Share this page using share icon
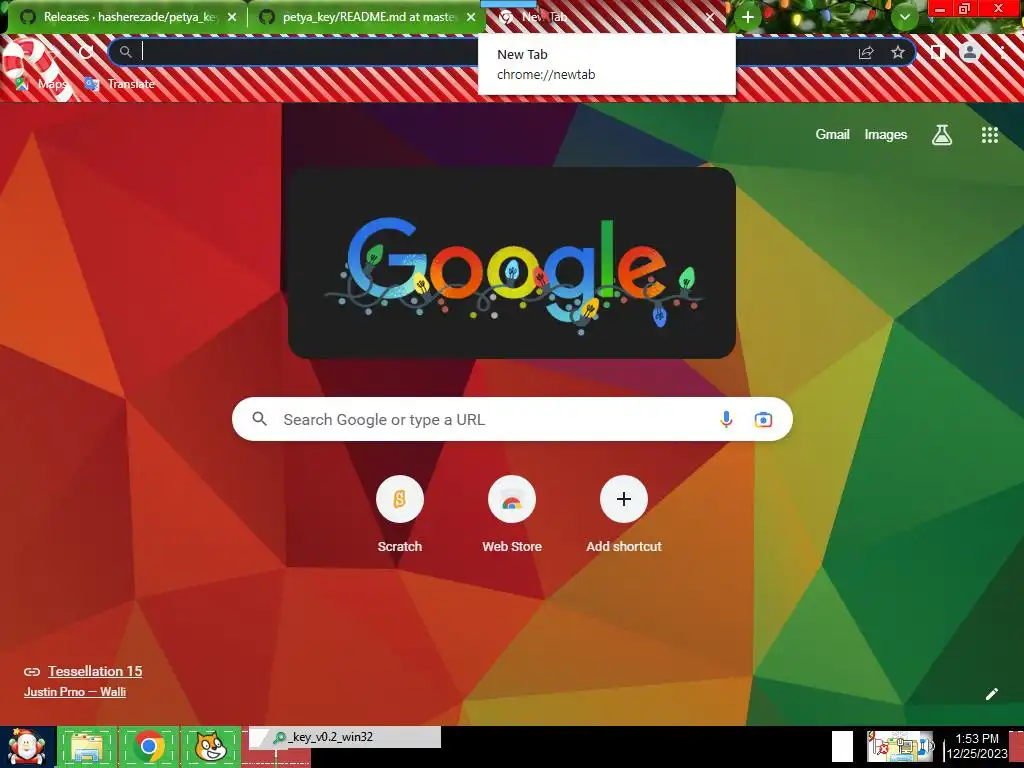The image size is (1024, 768). (x=866, y=52)
